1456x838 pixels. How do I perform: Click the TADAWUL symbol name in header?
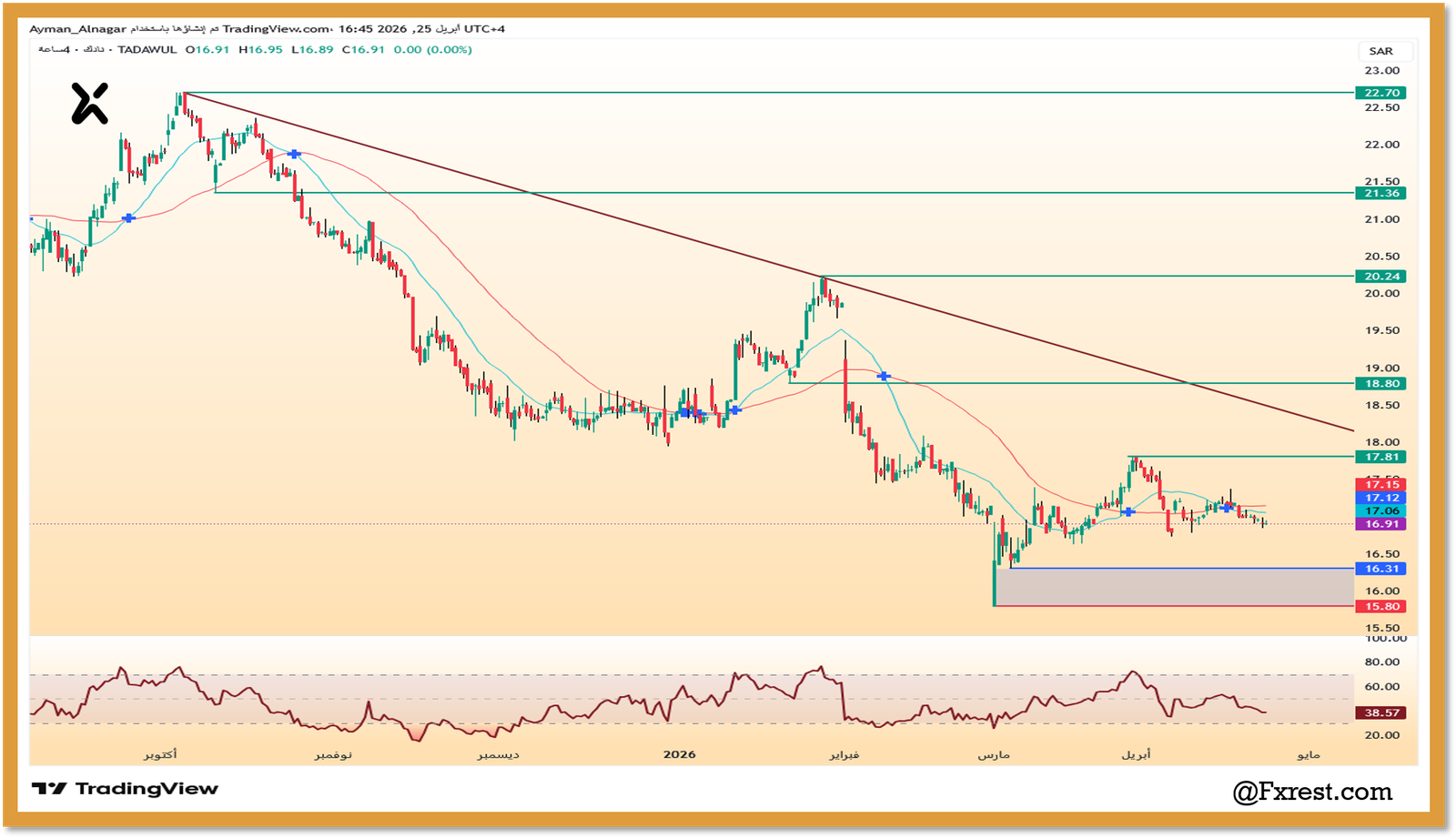(x=147, y=50)
